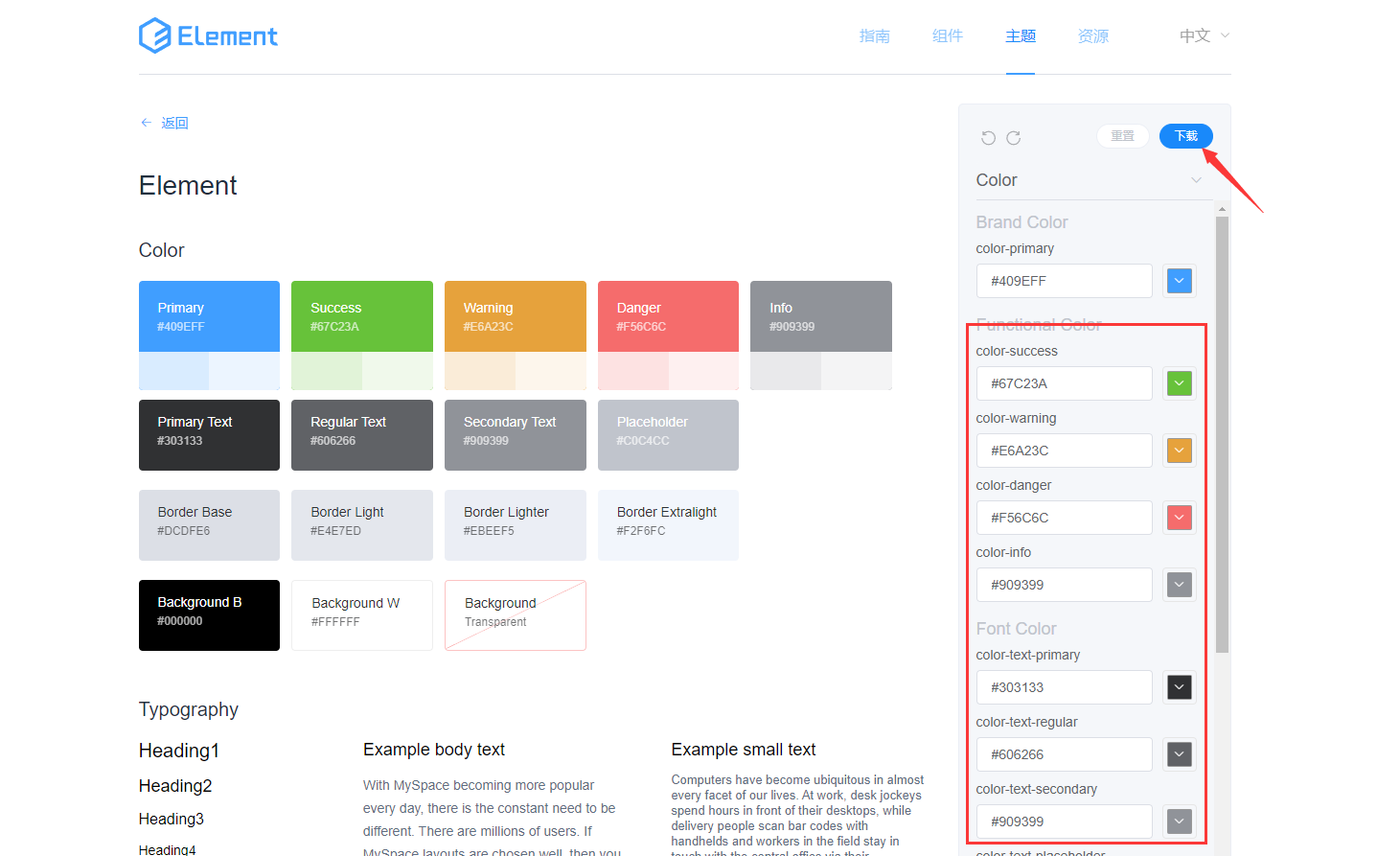Click the color-primary #409EFF input field
The width and height of the screenshot is (1400, 856).
(1065, 281)
